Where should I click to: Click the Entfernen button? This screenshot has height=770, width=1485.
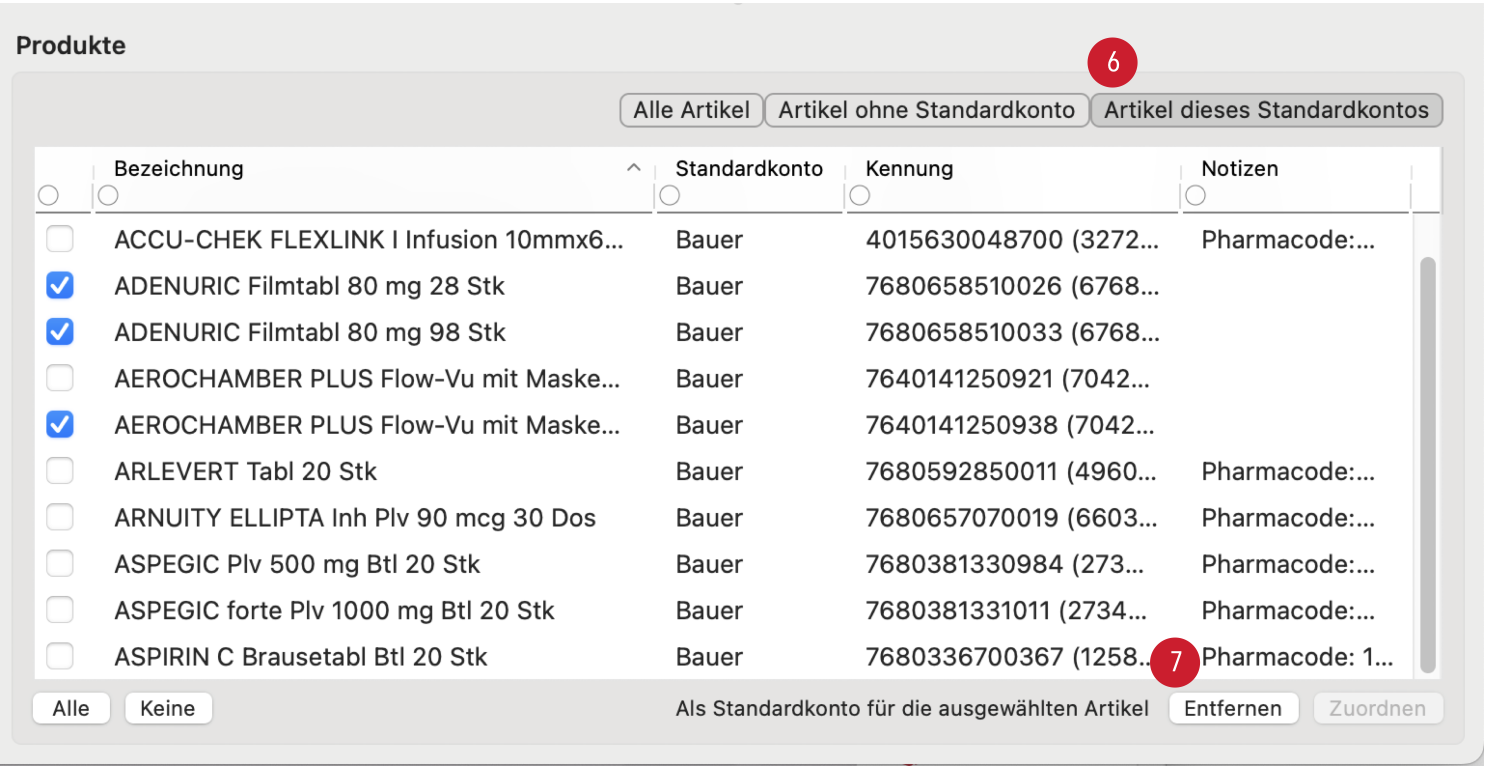1233,709
